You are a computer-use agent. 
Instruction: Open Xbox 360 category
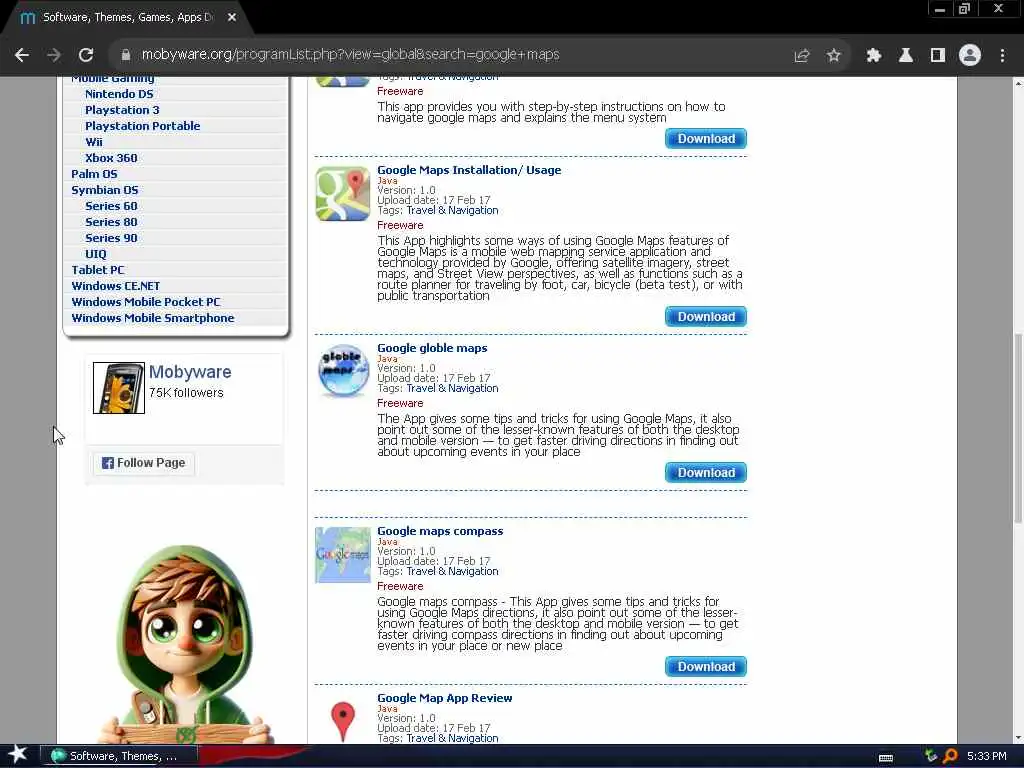tap(111, 158)
